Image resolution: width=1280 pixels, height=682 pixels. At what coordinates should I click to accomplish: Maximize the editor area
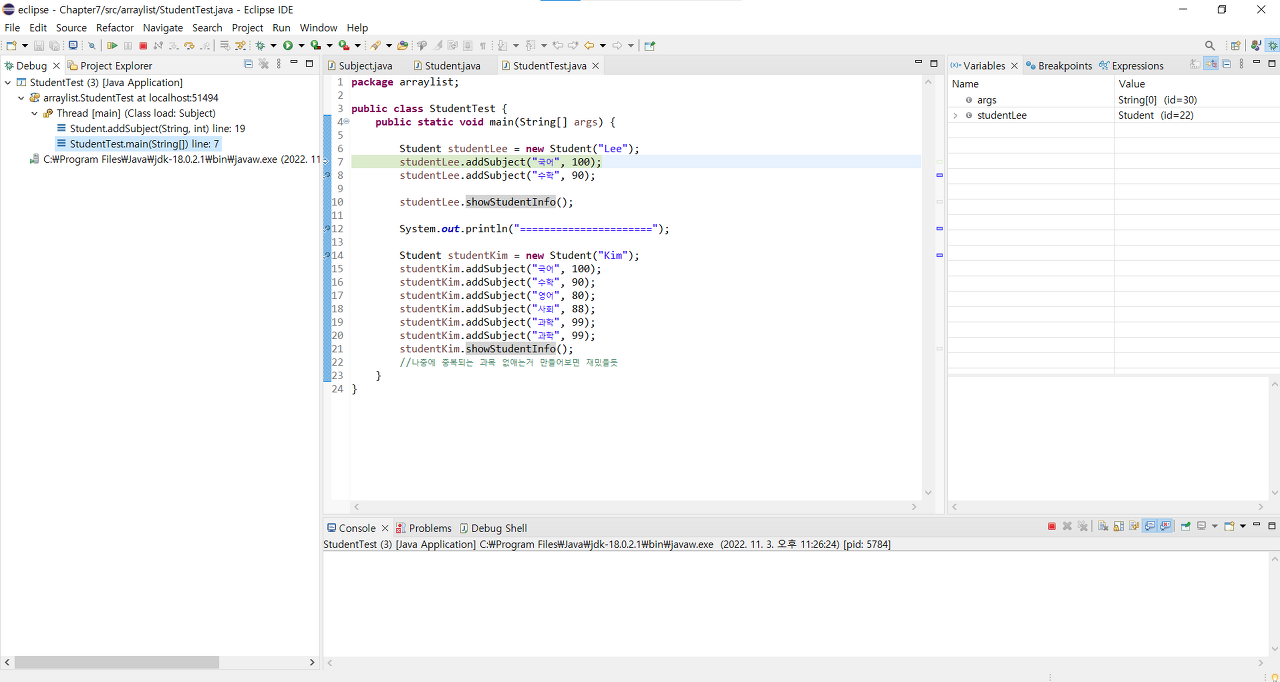point(934,64)
